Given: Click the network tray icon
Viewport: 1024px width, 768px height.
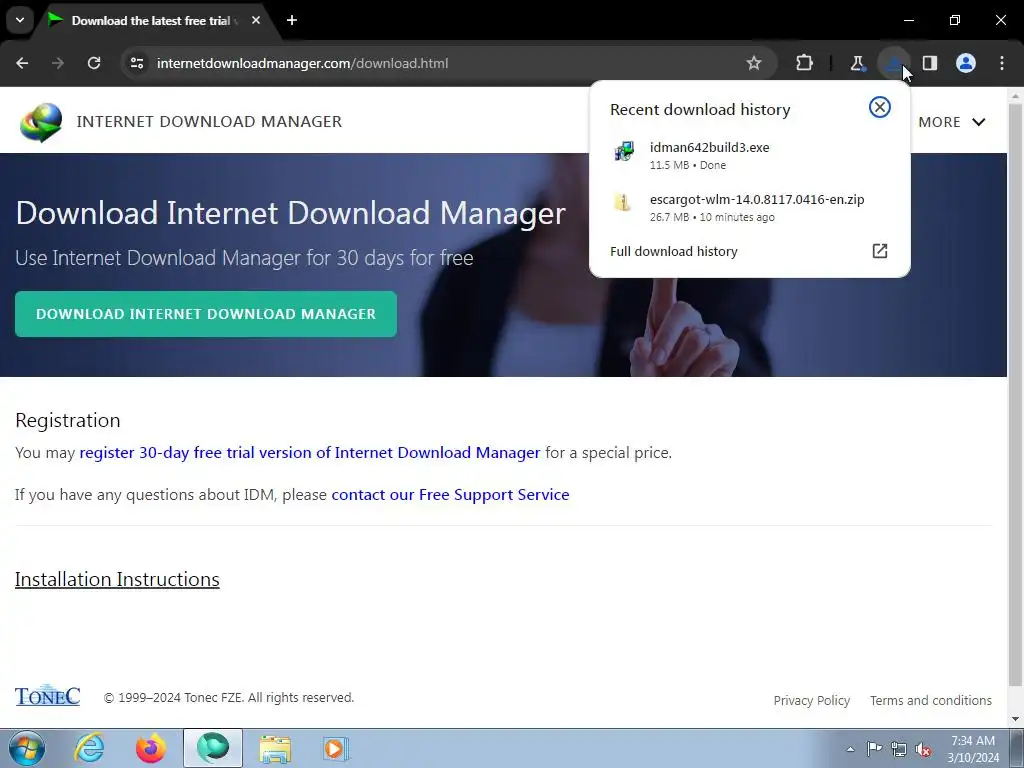Looking at the screenshot, I should (899, 749).
